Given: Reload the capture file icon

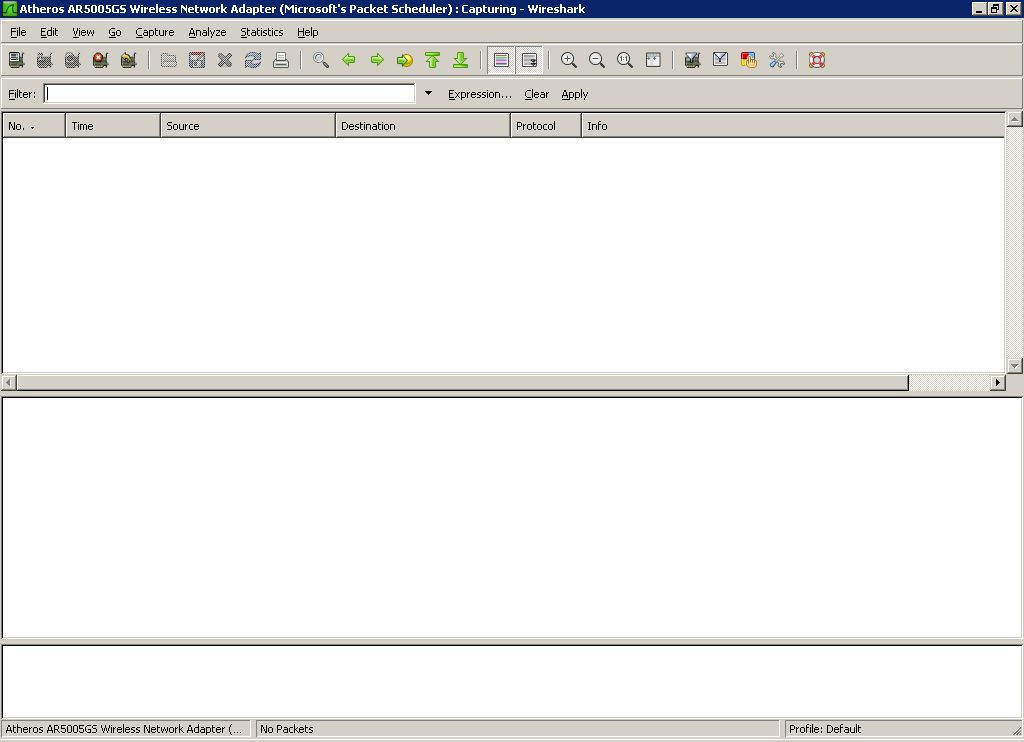Looking at the screenshot, I should click(x=253, y=60).
